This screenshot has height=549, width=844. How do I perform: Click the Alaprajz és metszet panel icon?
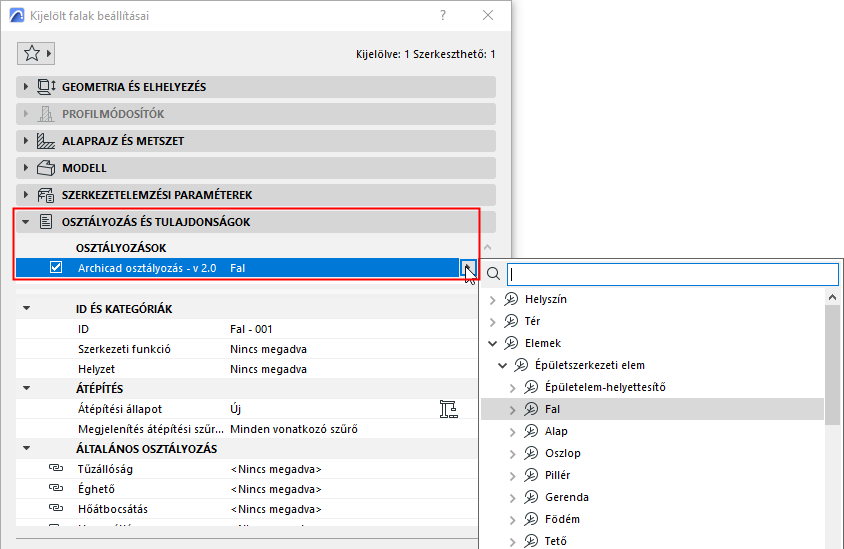click(46, 141)
